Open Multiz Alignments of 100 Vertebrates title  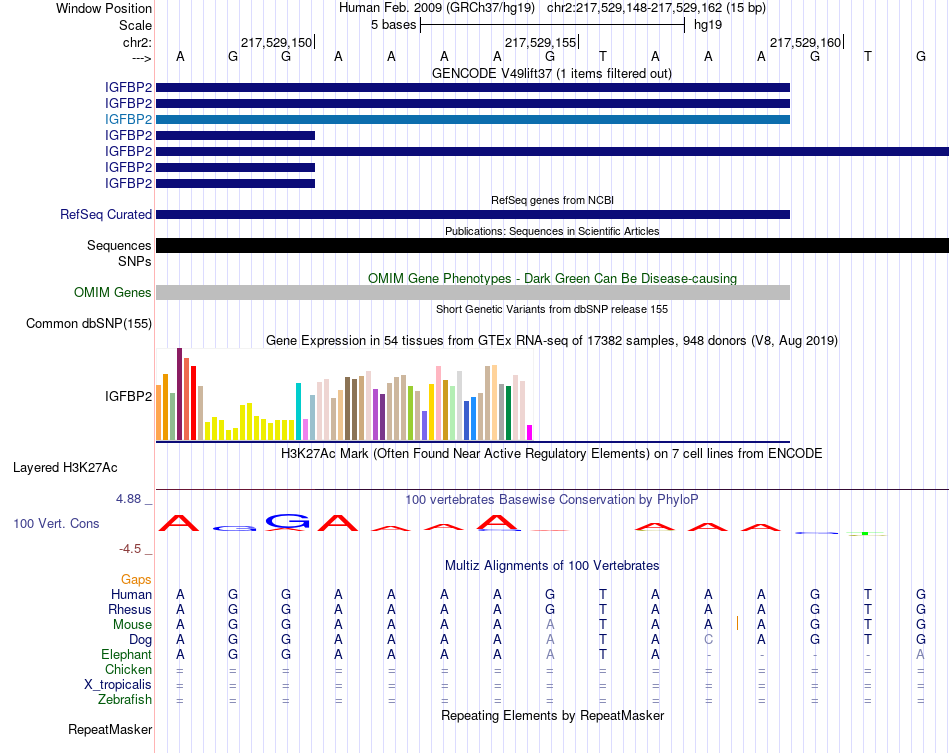tap(552, 566)
